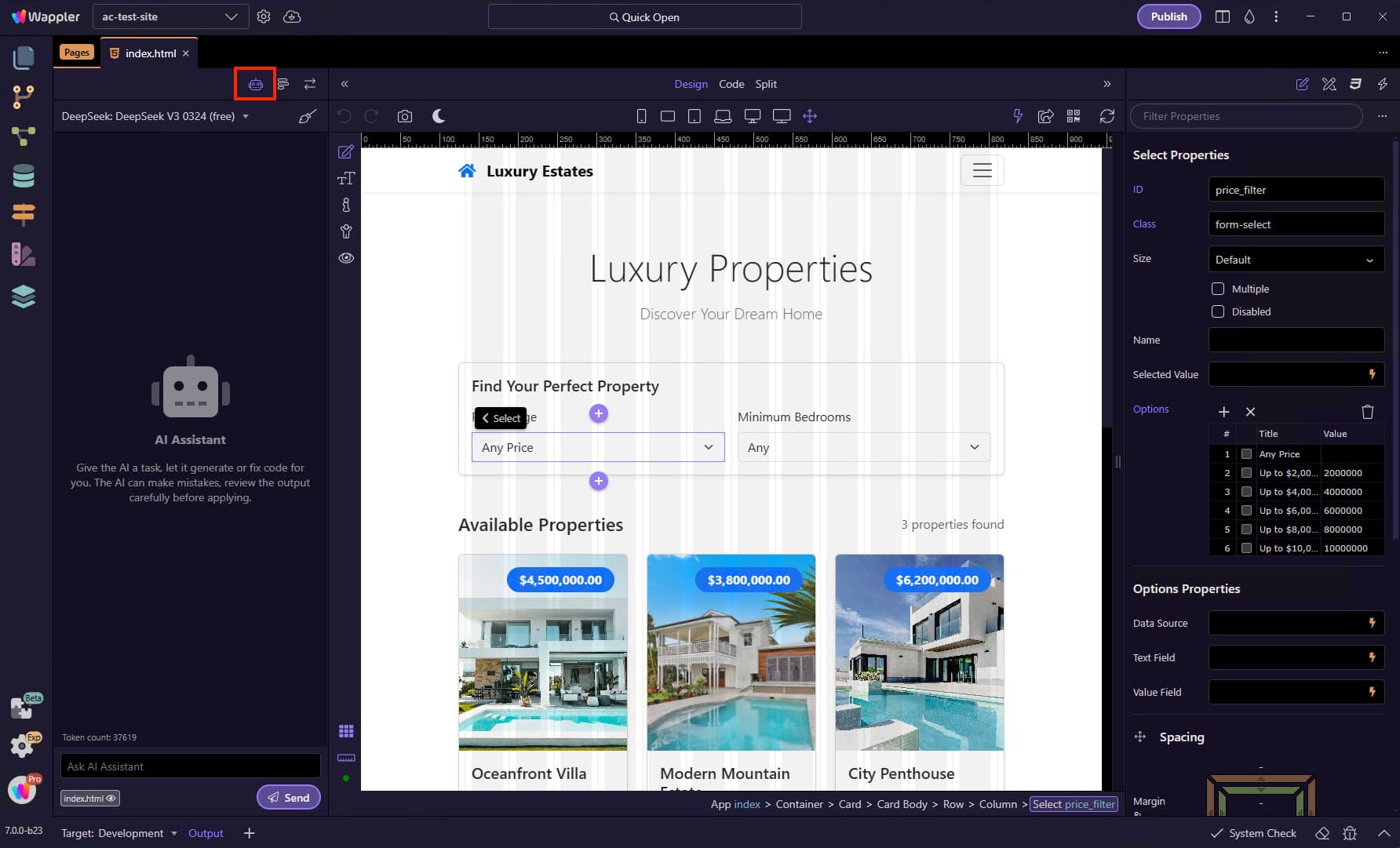This screenshot has height=848, width=1400.
Task: Delete option with trash icon
Action: pos(1368,412)
